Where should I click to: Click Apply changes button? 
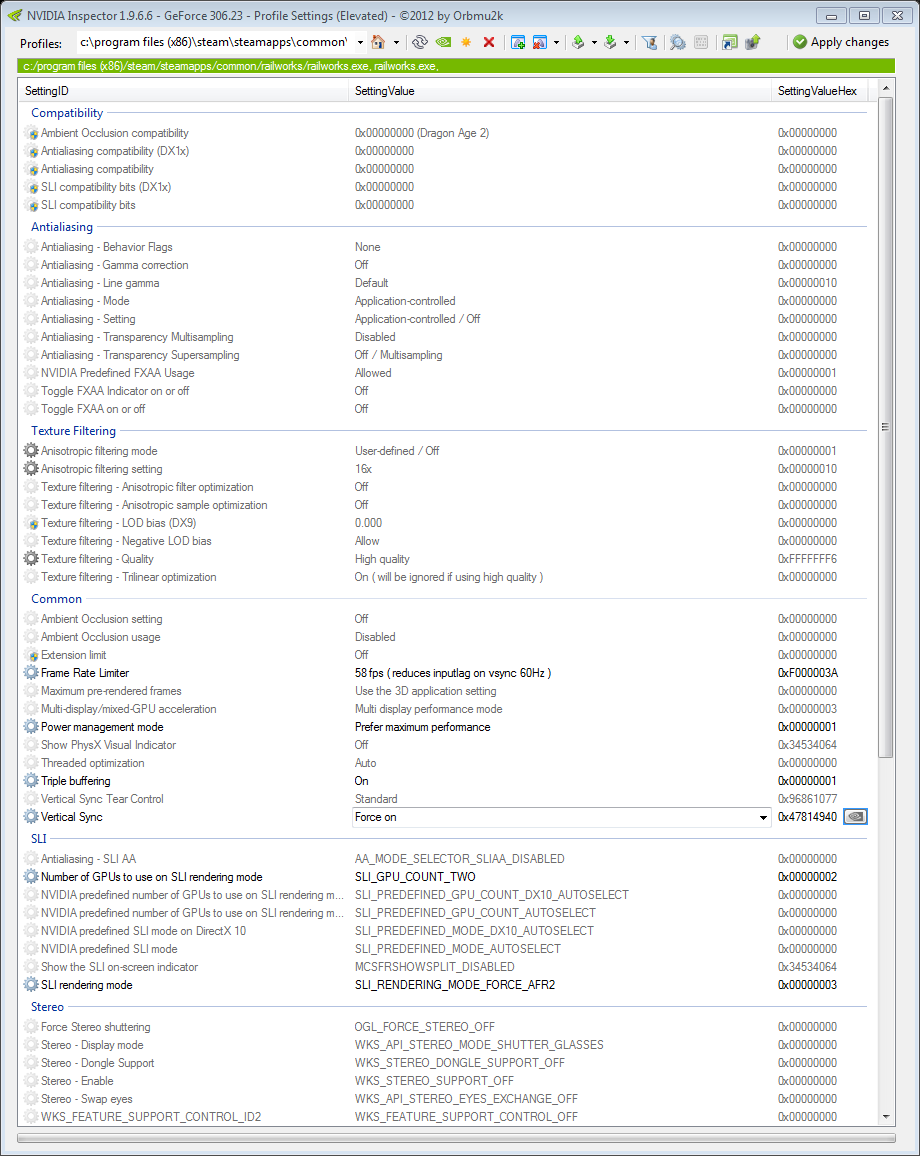coord(841,42)
